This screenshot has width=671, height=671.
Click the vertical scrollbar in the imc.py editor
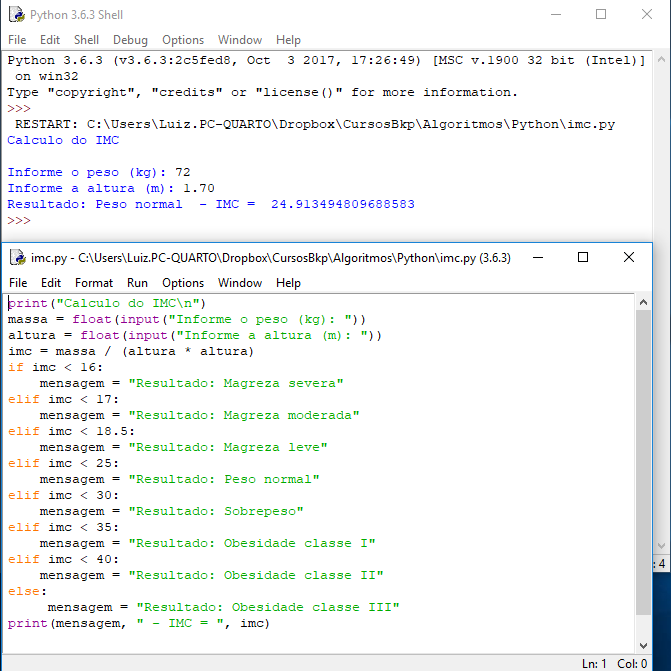coord(643,450)
